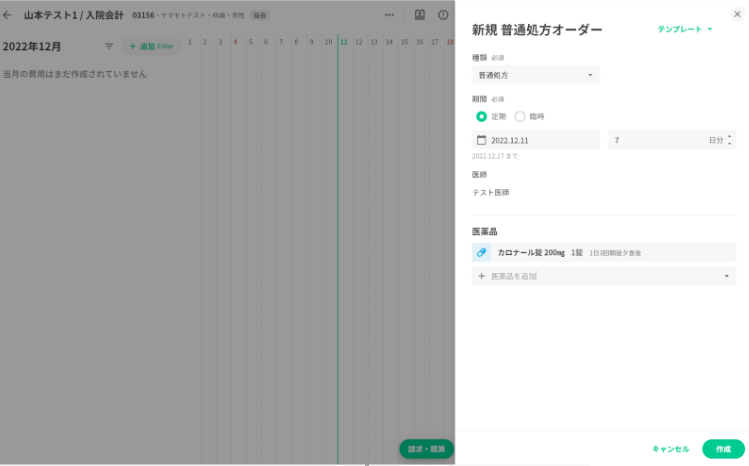Click plus icon in 医薬品を追加 row

coord(482,276)
